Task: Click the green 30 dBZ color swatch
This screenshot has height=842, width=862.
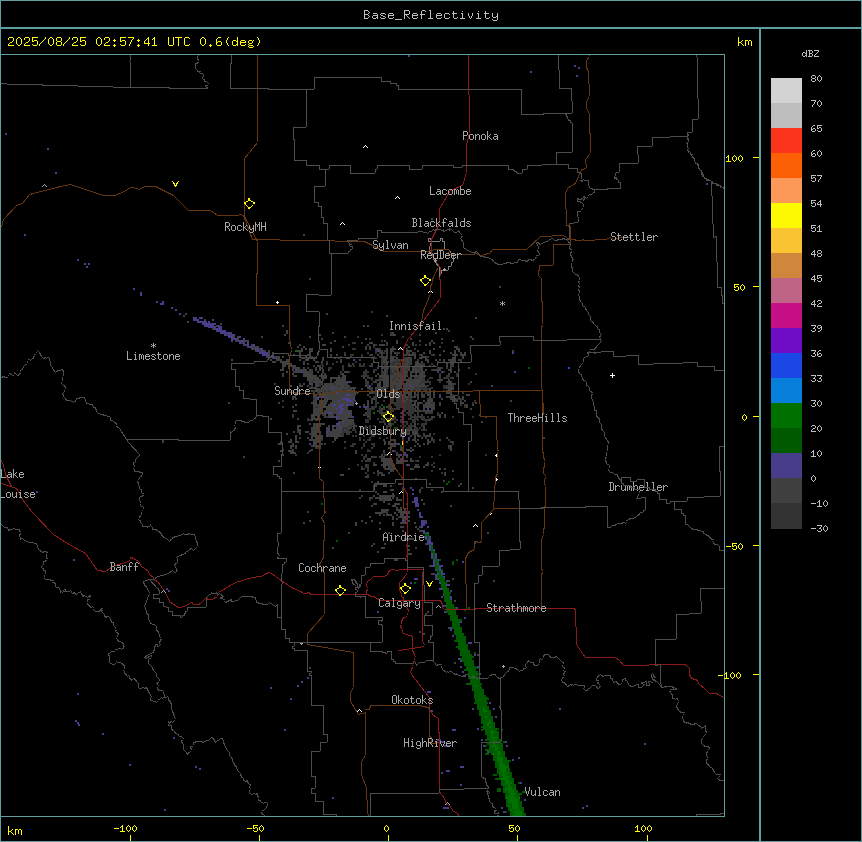Action: pos(786,416)
